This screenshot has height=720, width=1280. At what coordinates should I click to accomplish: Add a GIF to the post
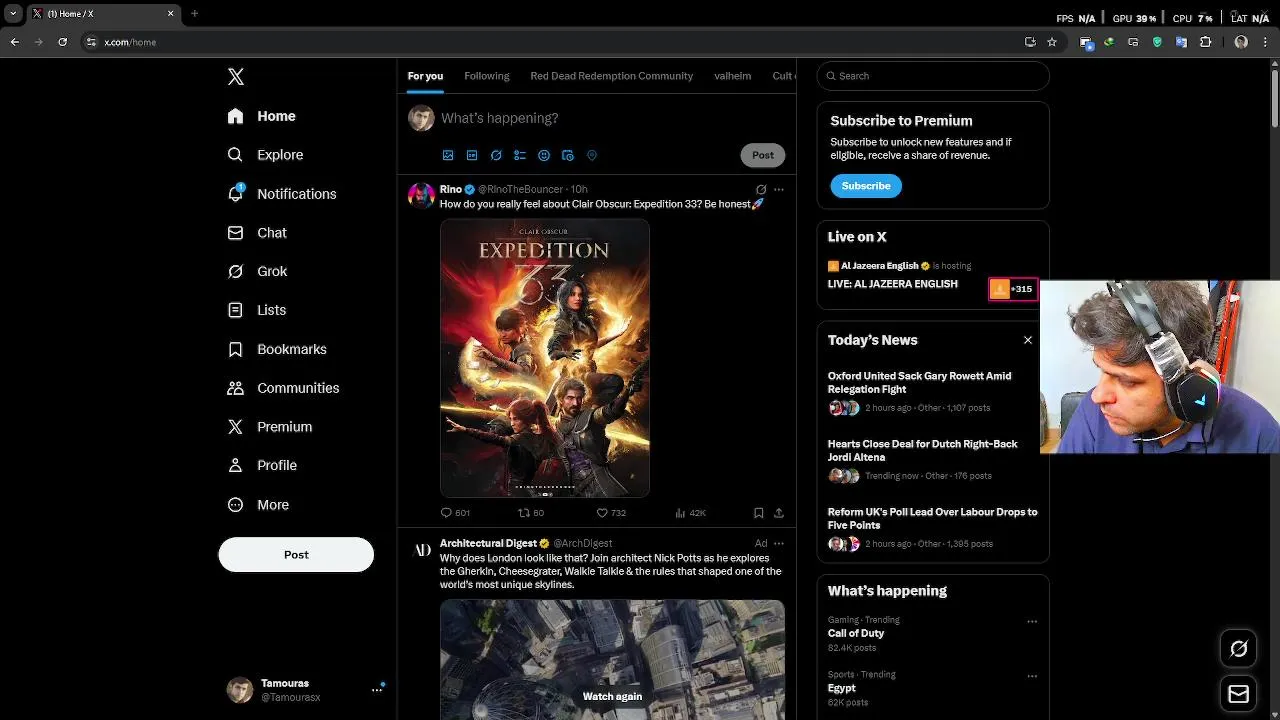coord(472,155)
